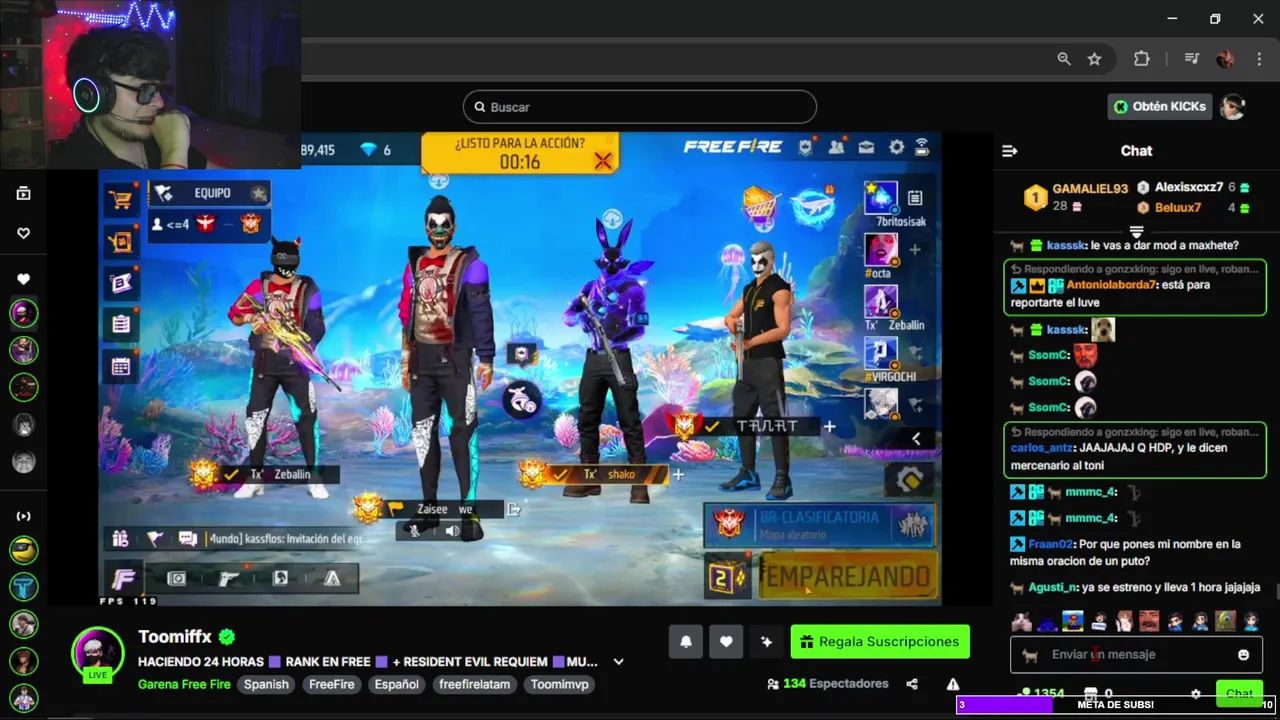The width and height of the screenshot is (1280, 720).
Task: Click Fraan02 username in chat
Action: 1051,544
